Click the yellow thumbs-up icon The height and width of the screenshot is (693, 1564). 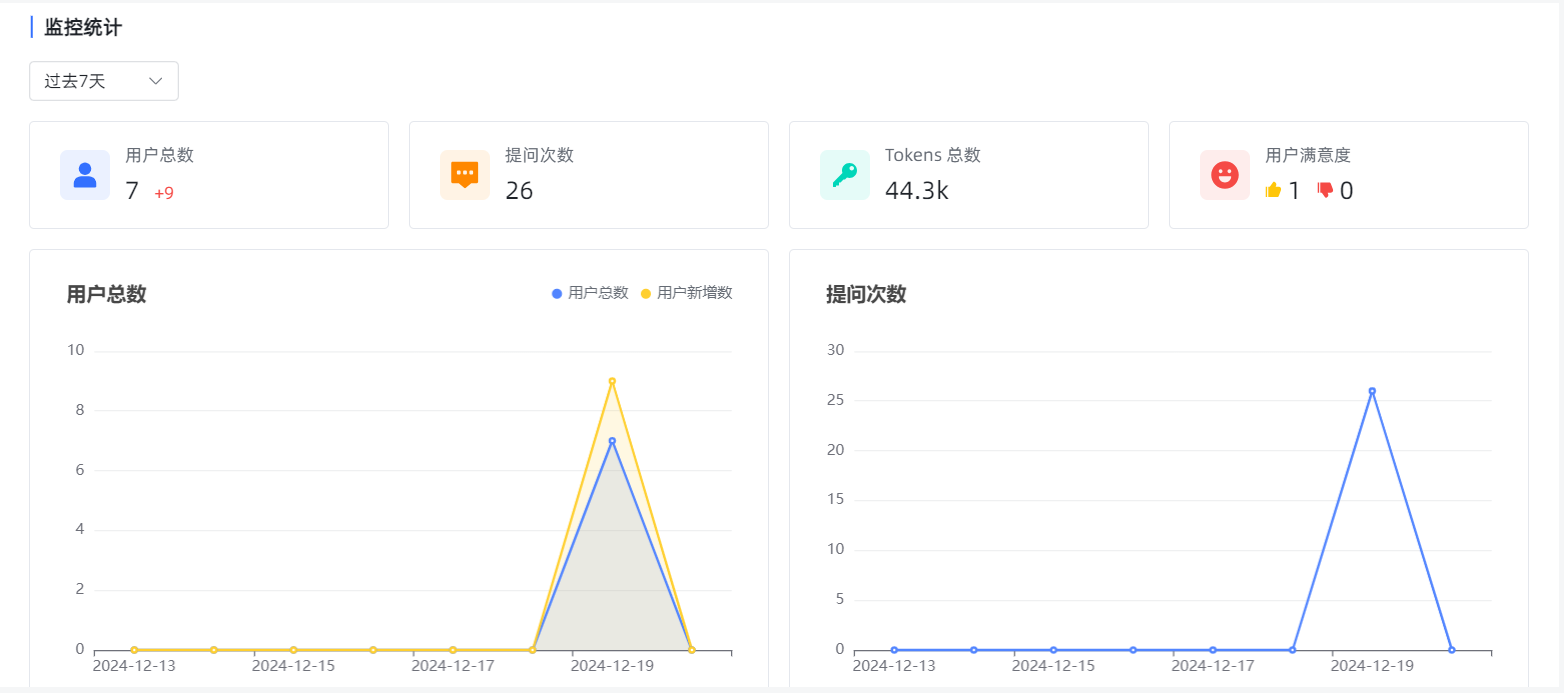point(1273,190)
